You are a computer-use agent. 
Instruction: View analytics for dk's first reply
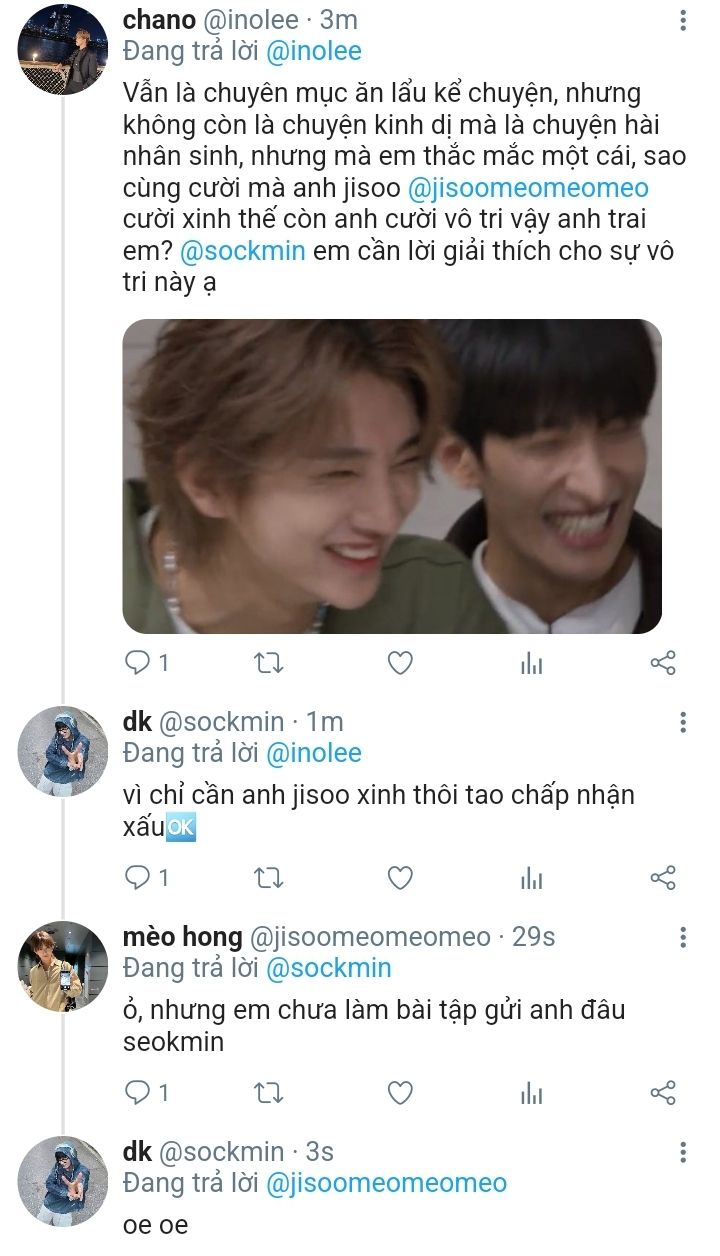pyautogui.click(x=532, y=878)
